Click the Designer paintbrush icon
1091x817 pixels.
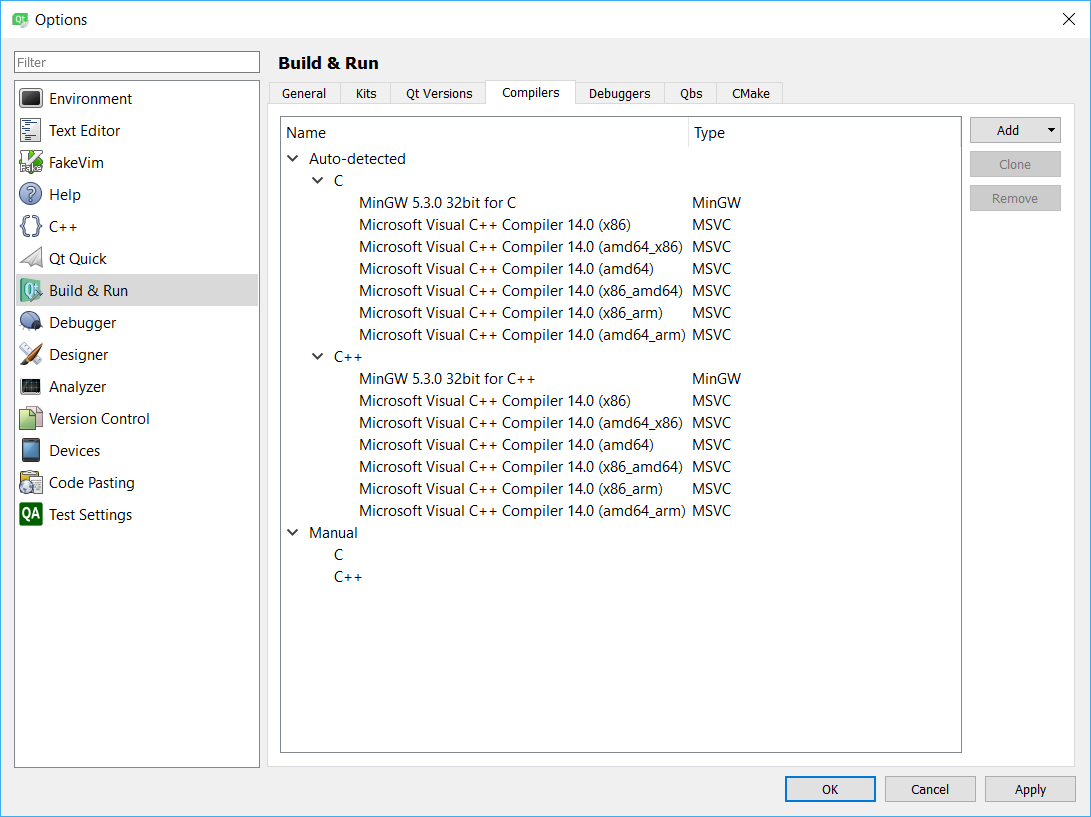pos(31,354)
